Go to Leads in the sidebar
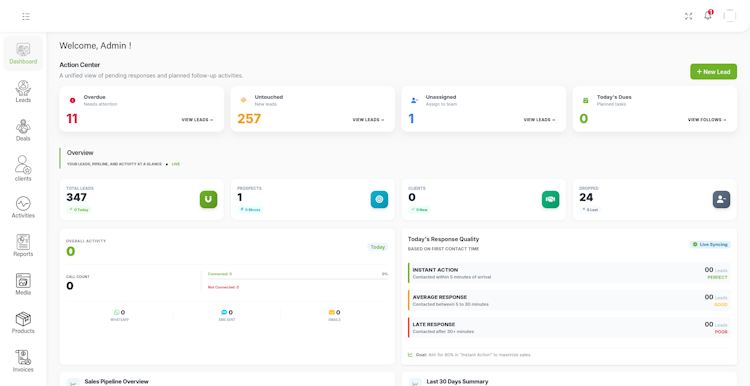This screenshot has height=386, width=750. 23,92
